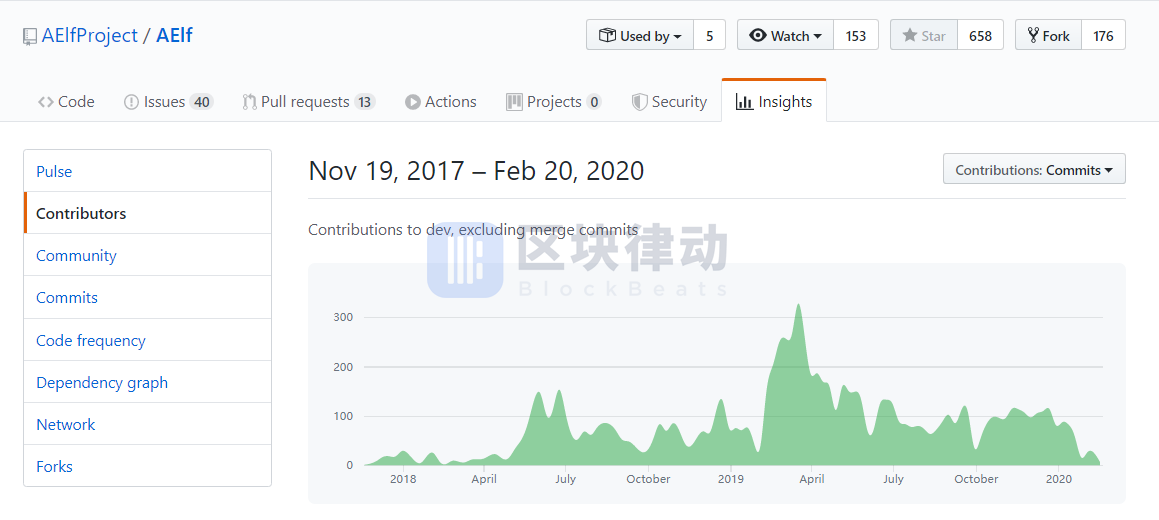Viewport: 1159px width, 520px height.
Task: Switch to the Pull requests tab
Action: [309, 102]
